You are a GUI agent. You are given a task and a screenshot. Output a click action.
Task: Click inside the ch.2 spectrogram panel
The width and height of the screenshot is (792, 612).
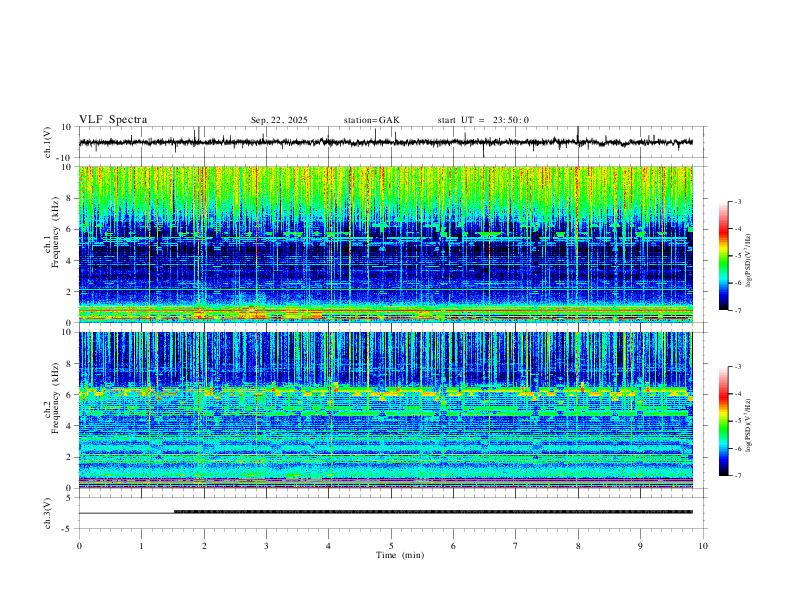click(x=385, y=410)
